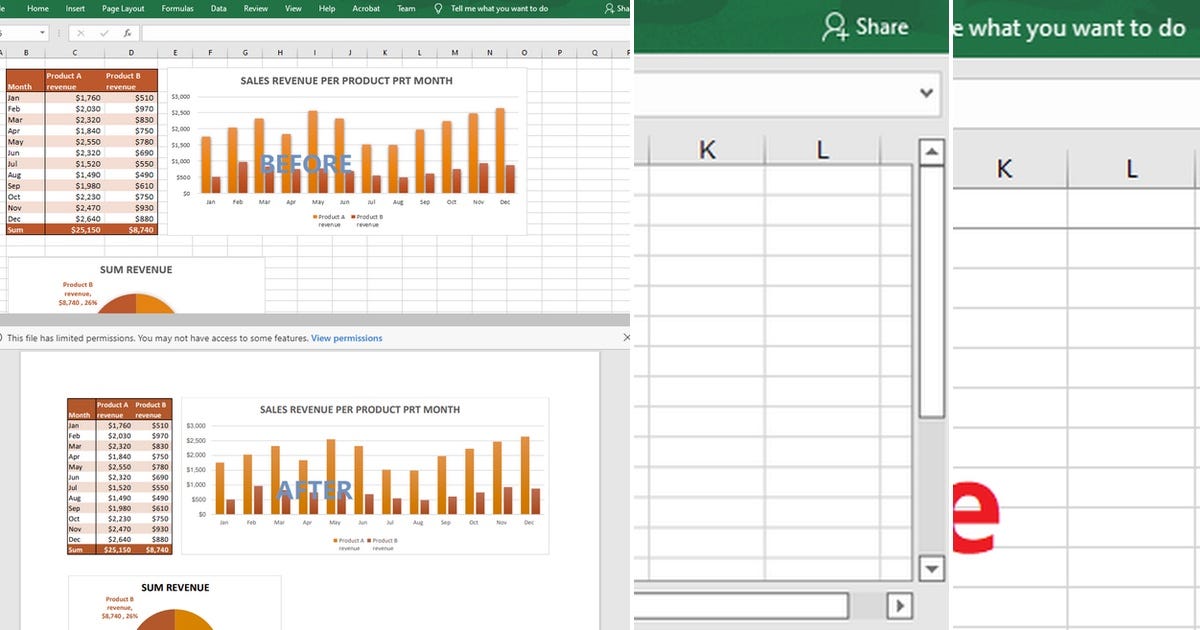1200x630 pixels.
Task: Switch to the Data ribbon tab
Action: (218, 8)
